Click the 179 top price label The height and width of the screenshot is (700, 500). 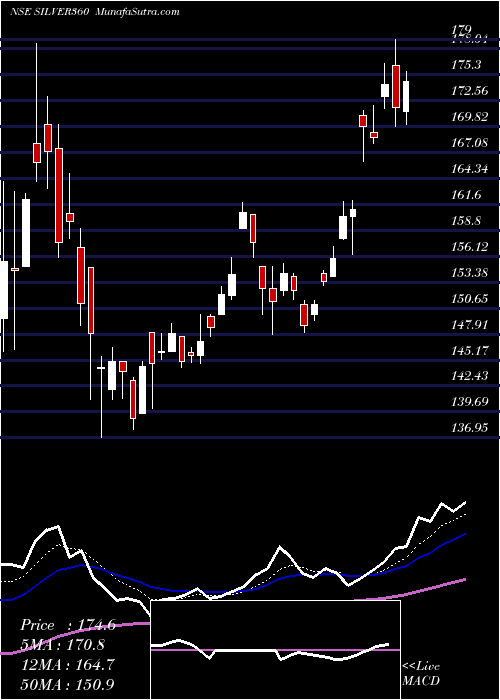pyautogui.click(x=462, y=30)
